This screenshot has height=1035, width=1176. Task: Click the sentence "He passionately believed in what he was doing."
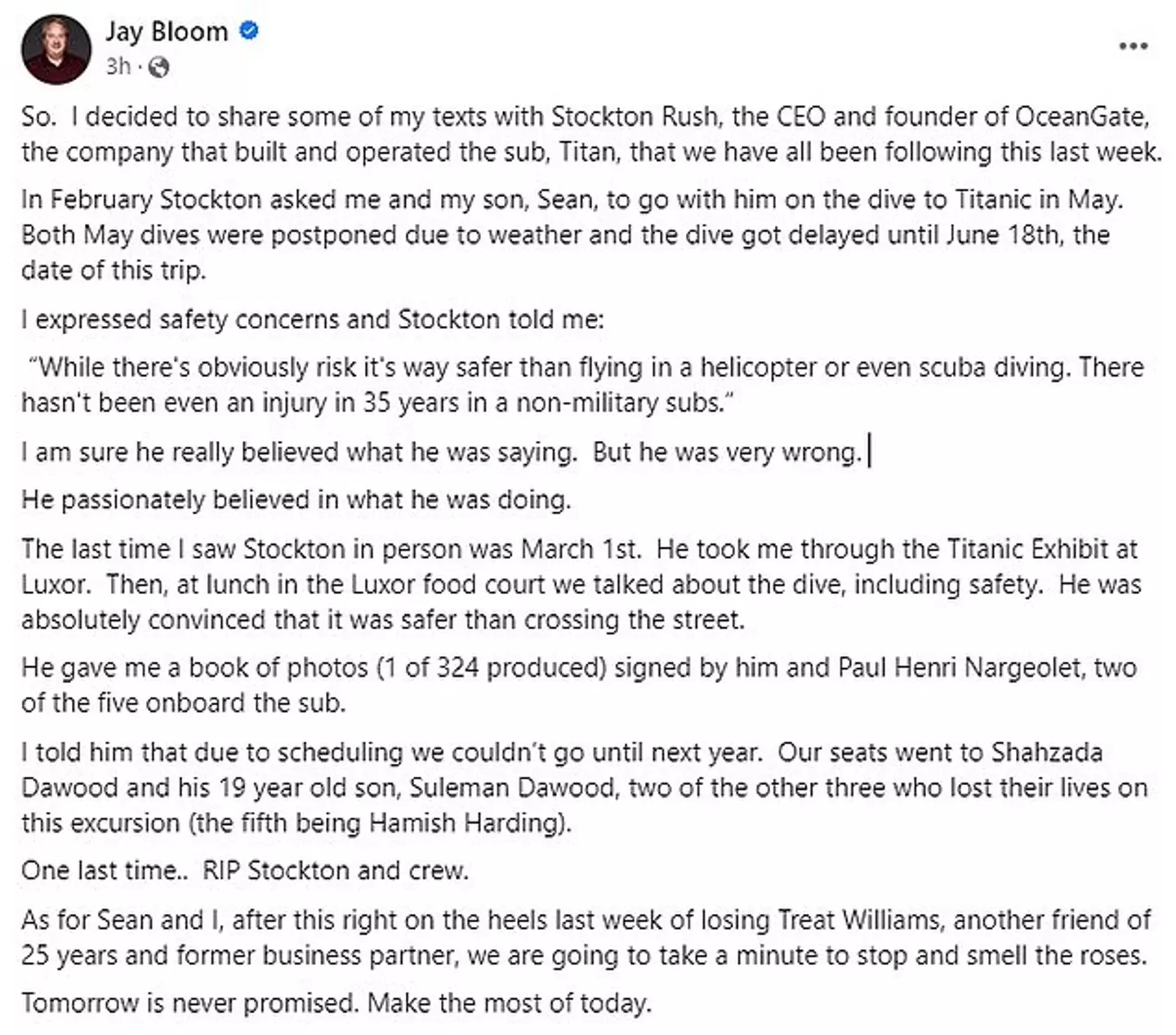coord(296,499)
